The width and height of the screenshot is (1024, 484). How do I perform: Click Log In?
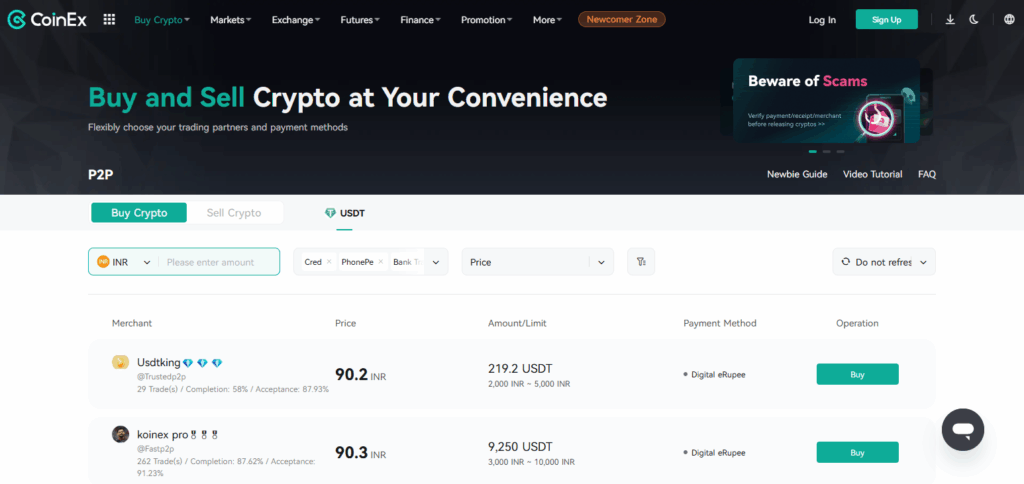[822, 20]
